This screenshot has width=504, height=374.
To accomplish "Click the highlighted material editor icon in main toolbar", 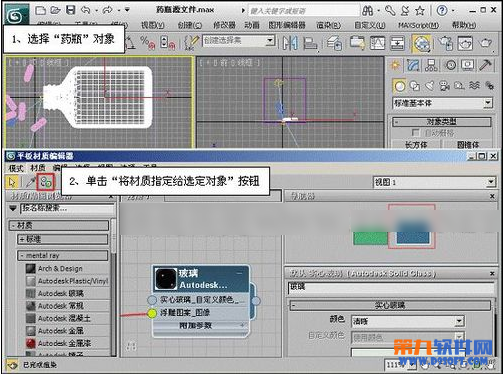I will click(x=422, y=43).
